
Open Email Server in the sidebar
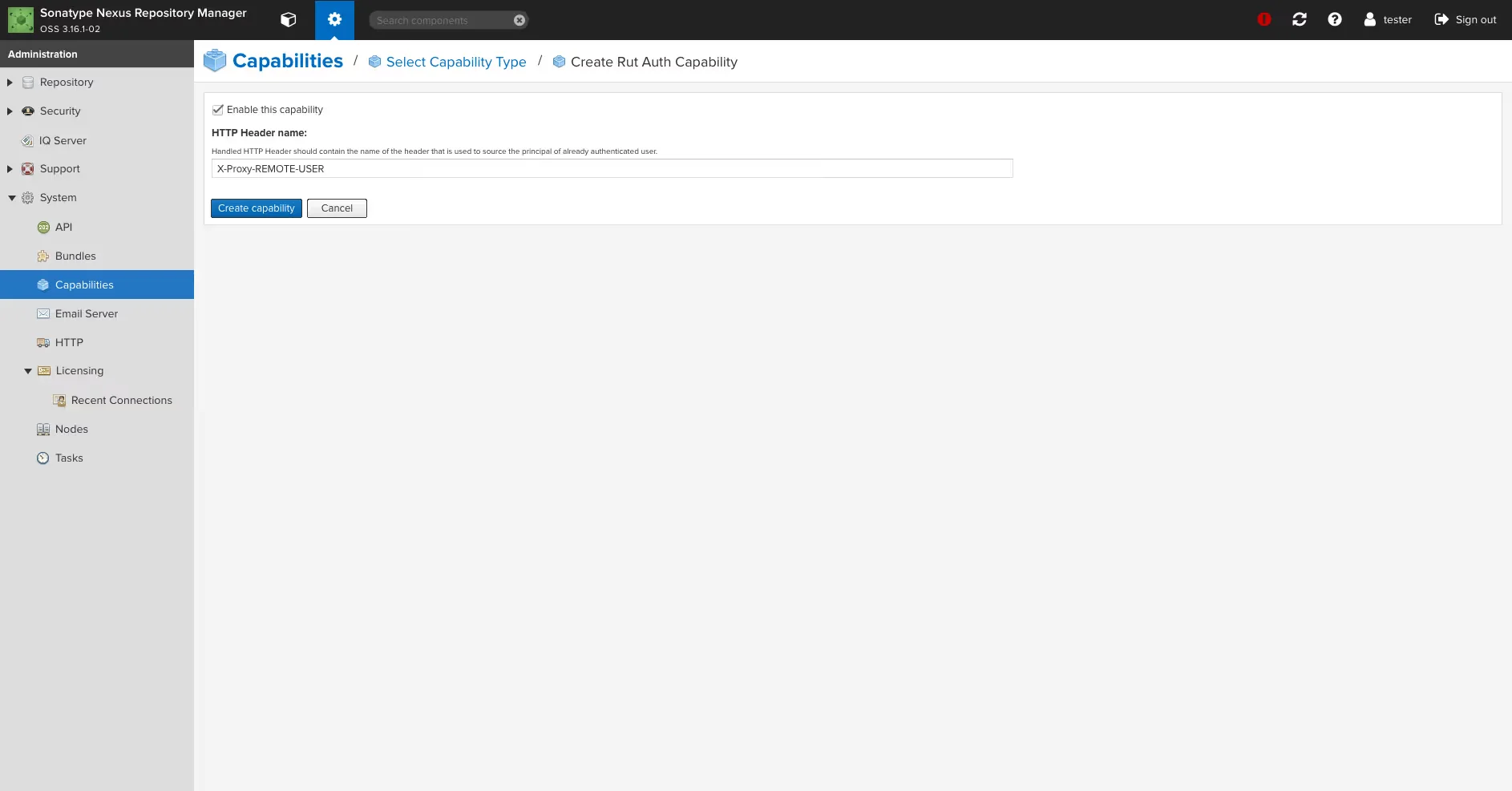[x=86, y=313]
